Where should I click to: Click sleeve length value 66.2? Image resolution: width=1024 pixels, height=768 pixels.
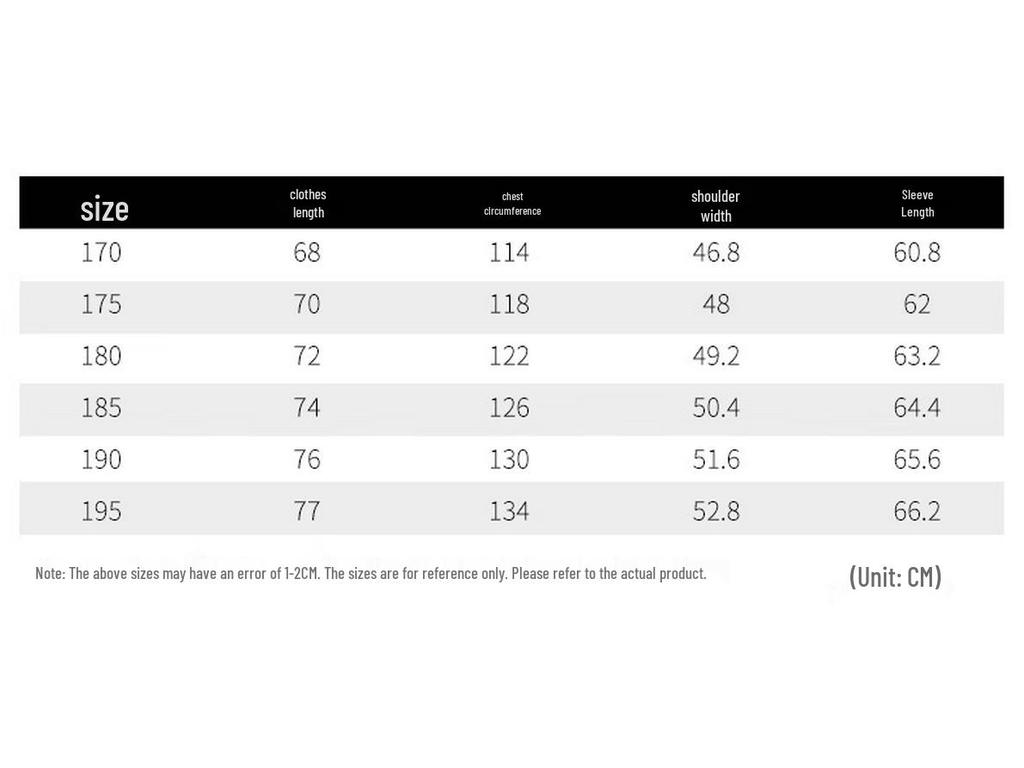tap(917, 512)
